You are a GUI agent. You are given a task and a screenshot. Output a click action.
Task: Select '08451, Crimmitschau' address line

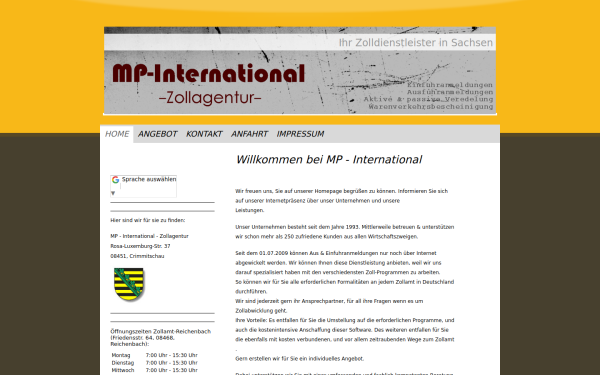click(137, 256)
